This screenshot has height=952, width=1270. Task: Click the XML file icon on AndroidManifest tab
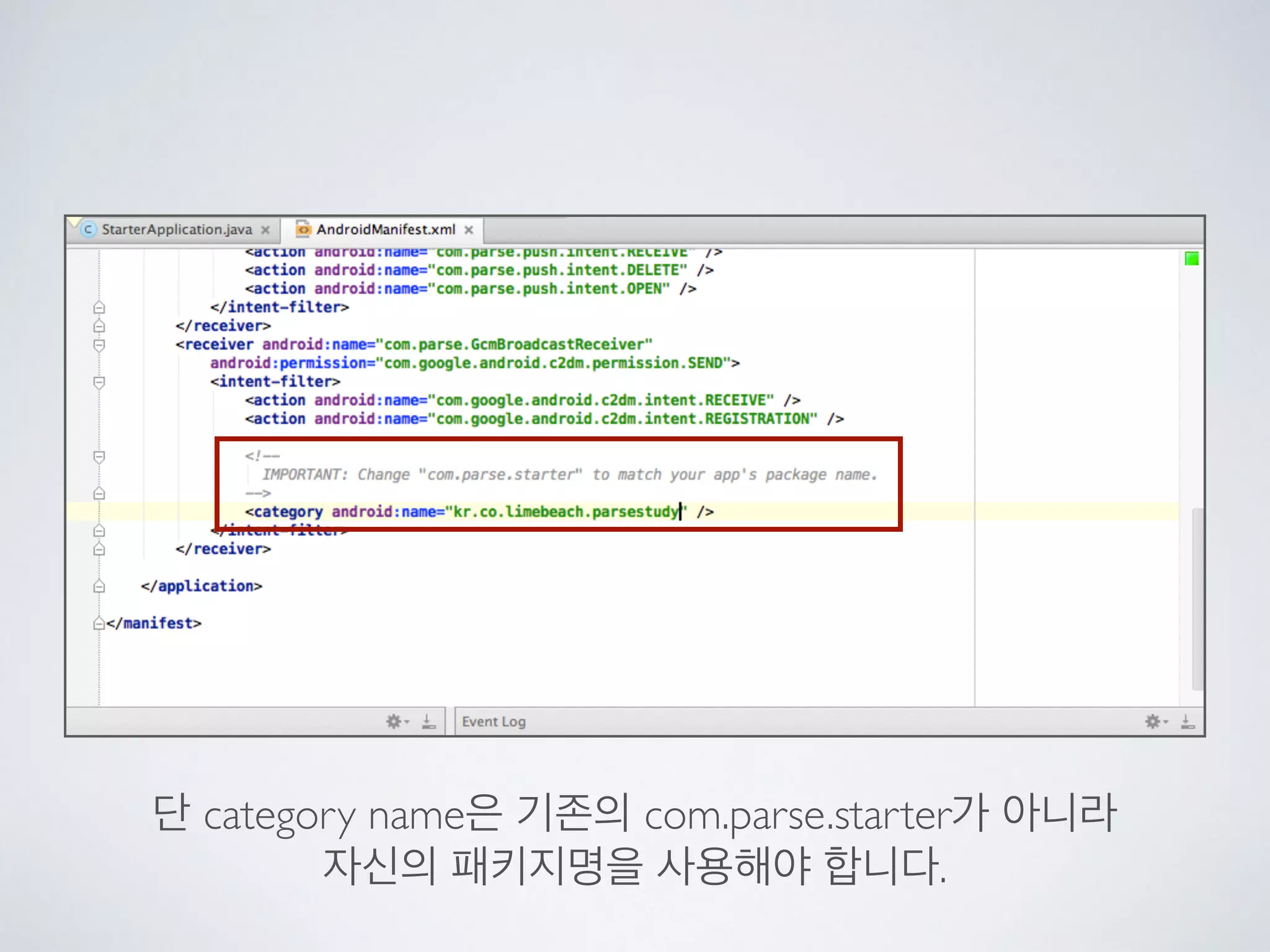pyautogui.click(x=303, y=230)
